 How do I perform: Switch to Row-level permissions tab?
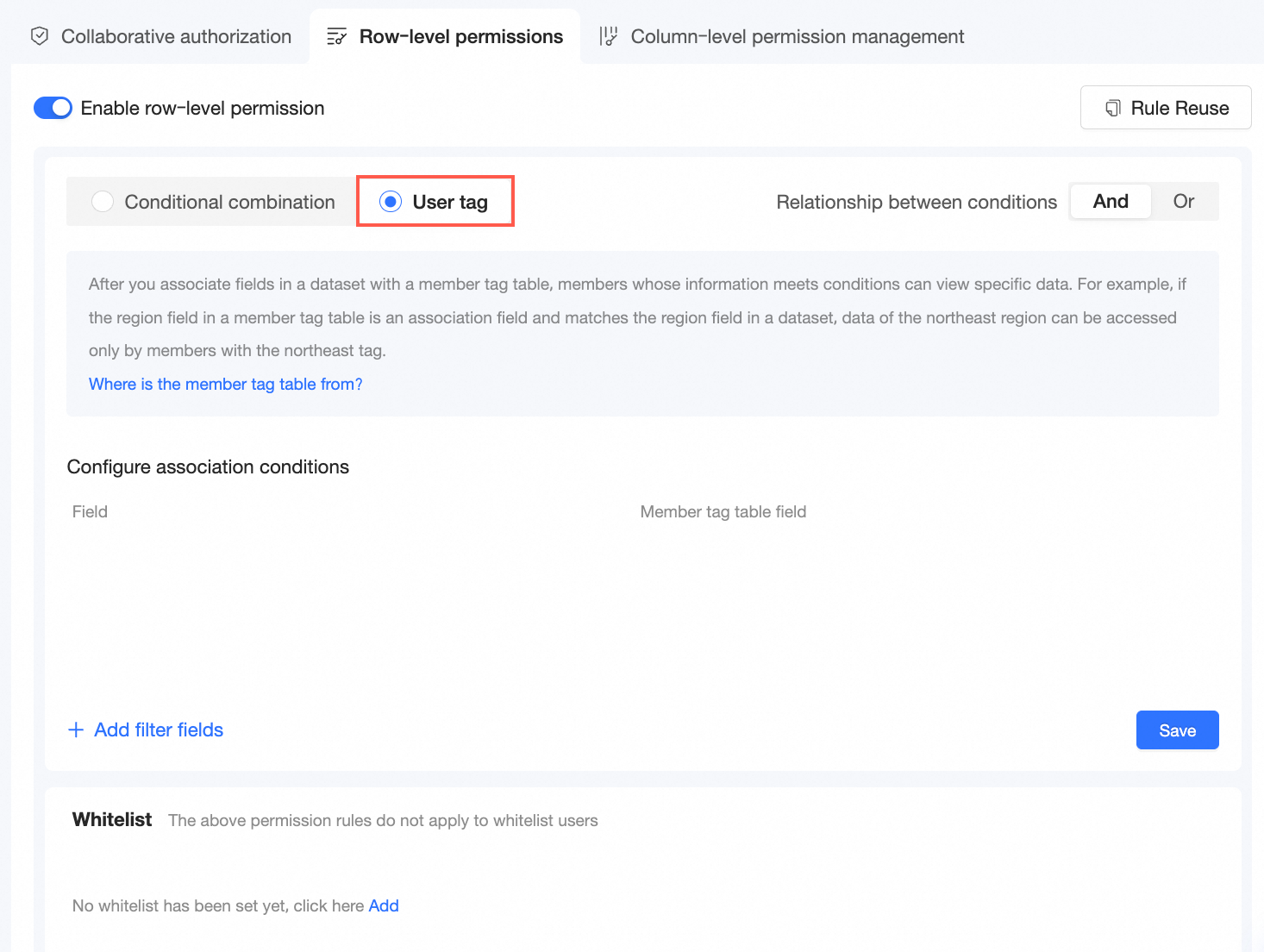(460, 36)
